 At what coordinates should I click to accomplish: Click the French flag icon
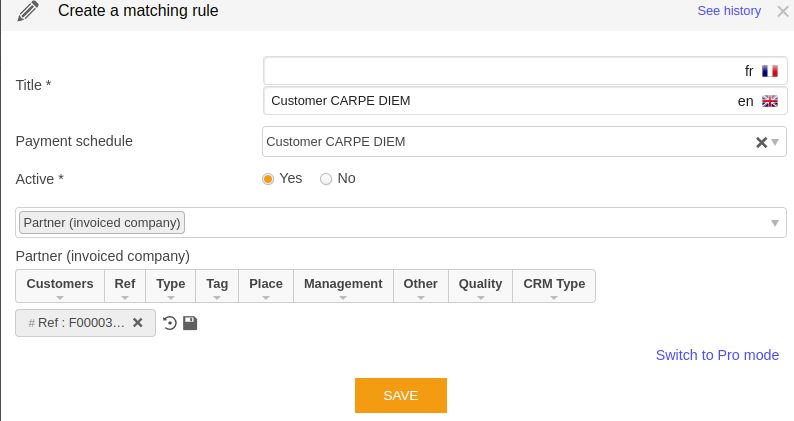coord(769,71)
